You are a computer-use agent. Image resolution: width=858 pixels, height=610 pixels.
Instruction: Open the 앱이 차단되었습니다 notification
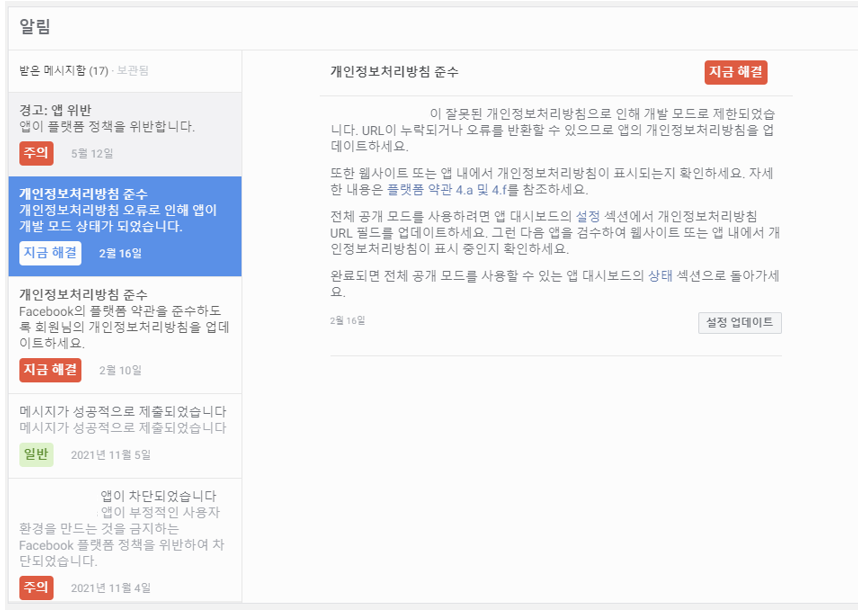tap(125, 540)
